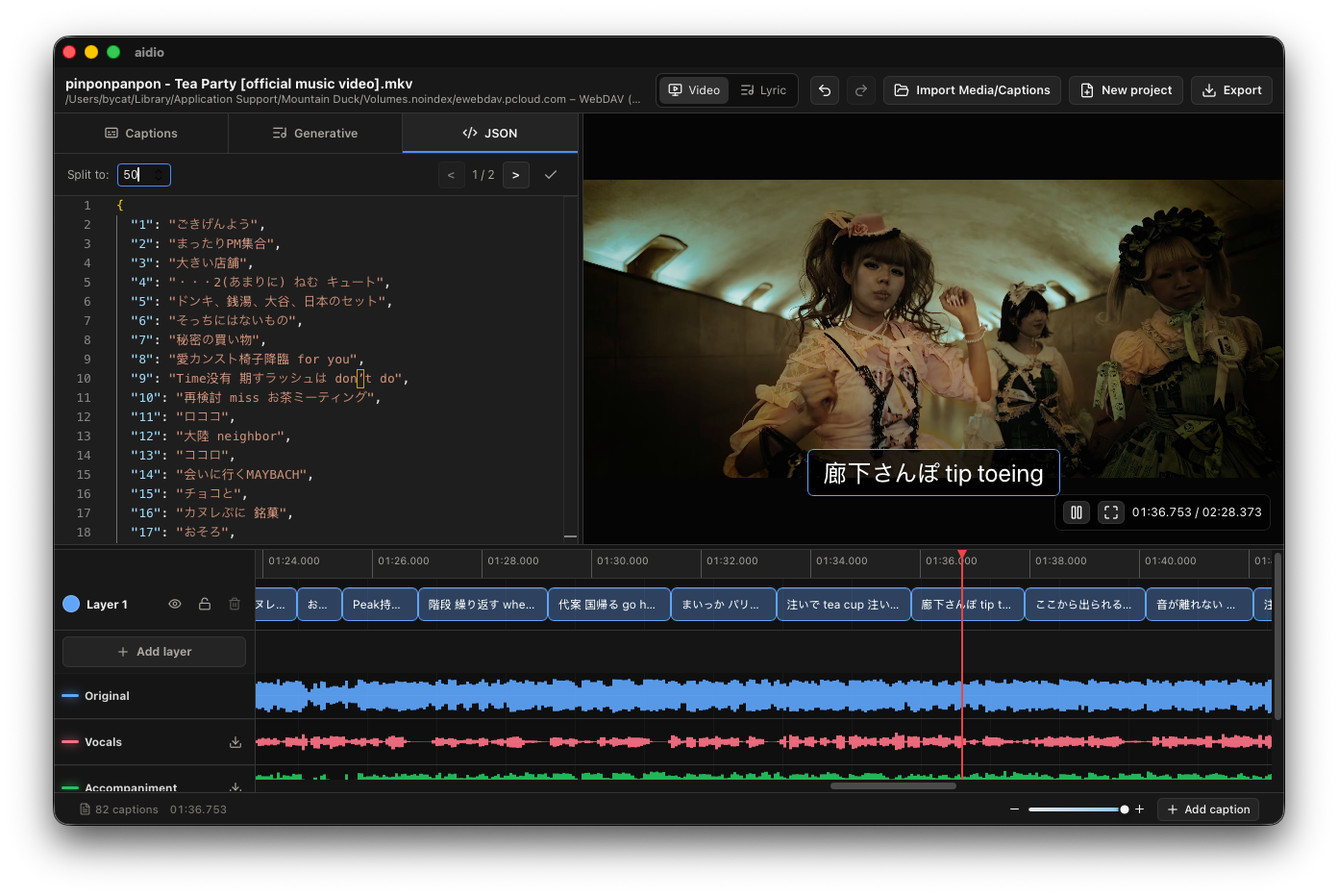Viewport: 1338px width, 896px height.
Task: Enter fullscreen video mode
Action: coord(1111,512)
